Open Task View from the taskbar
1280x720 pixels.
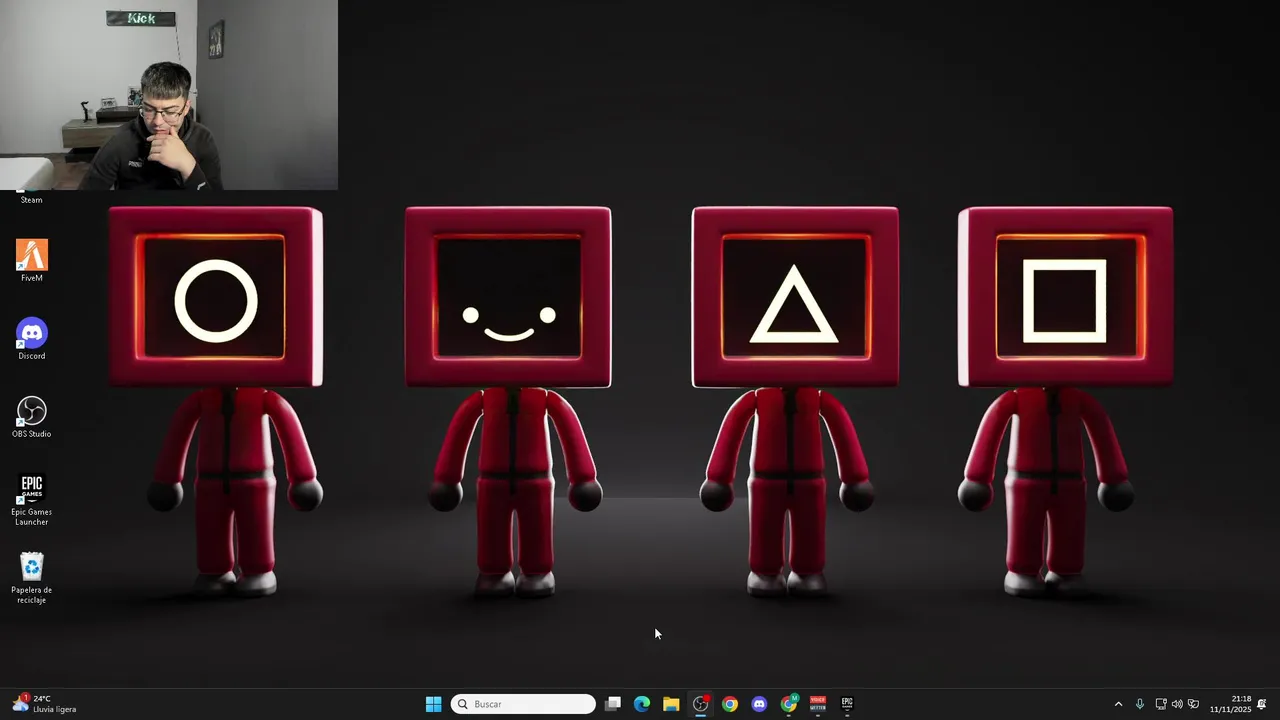[x=613, y=704]
